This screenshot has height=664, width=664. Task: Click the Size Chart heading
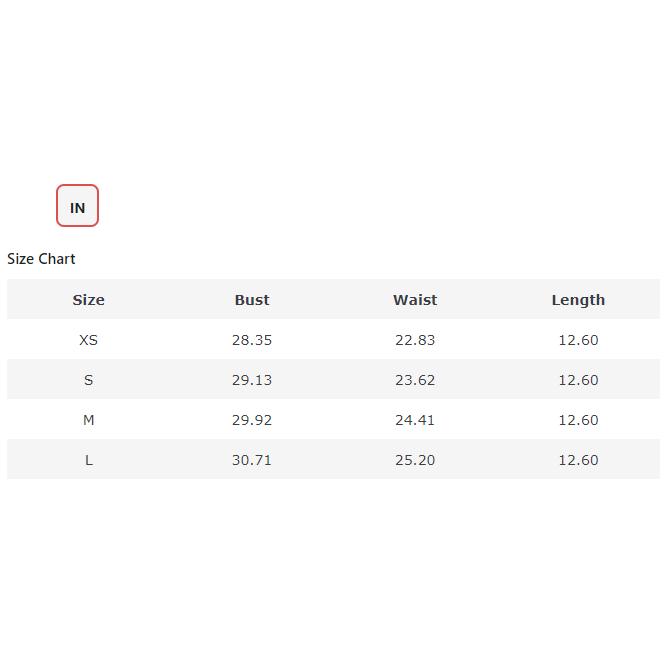tap(41, 259)
